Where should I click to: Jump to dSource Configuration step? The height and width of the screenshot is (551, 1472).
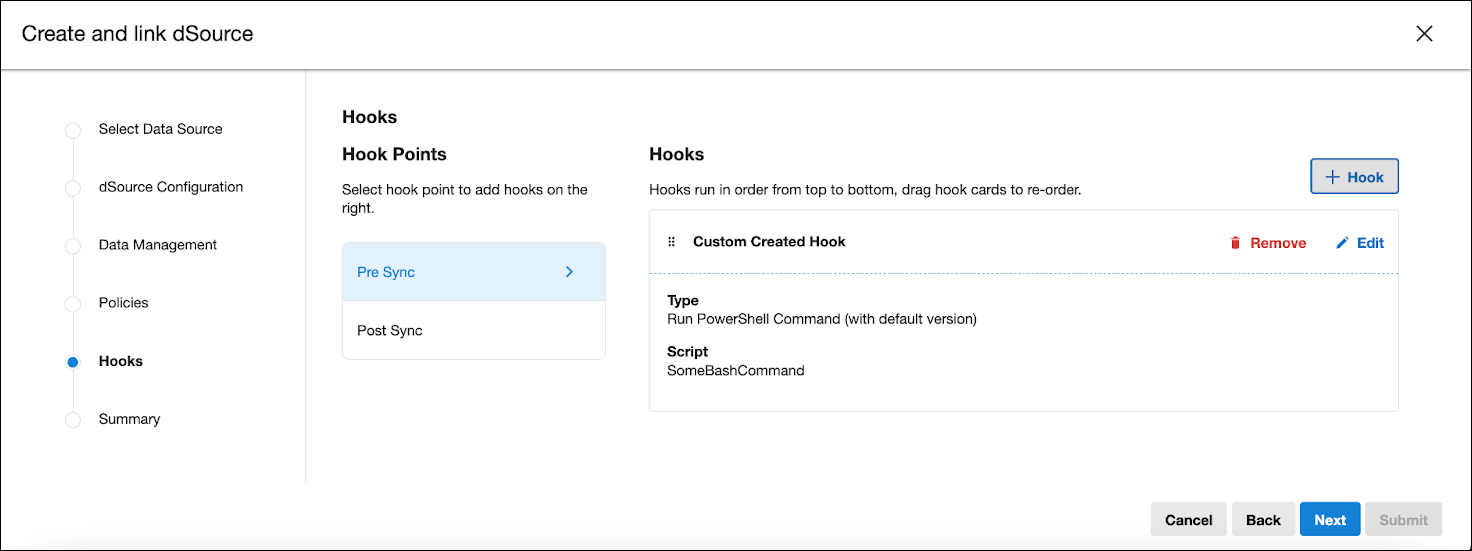[x=170, y=187]
